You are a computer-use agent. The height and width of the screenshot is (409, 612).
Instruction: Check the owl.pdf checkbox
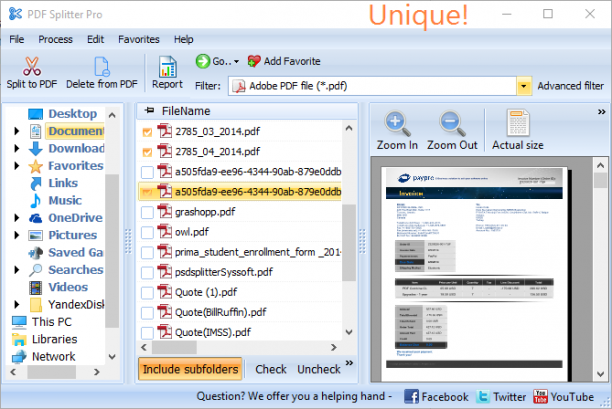(x=147, y=233)
